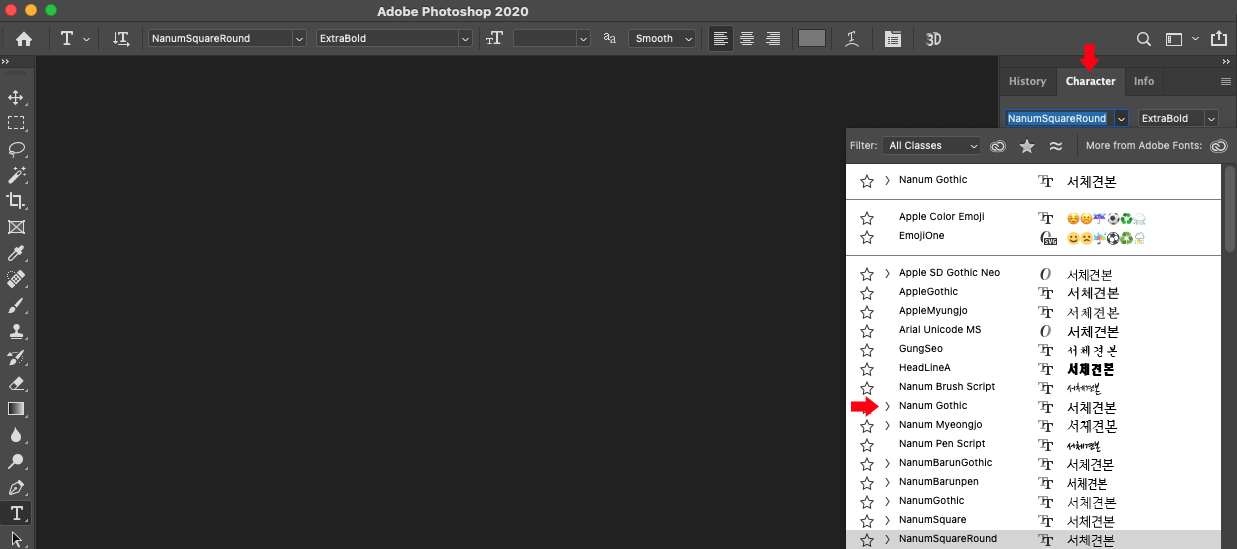Screen dimensions: 1237x549
Task: Show similar fonts filter icon
Action: [x=1056, y=146]
